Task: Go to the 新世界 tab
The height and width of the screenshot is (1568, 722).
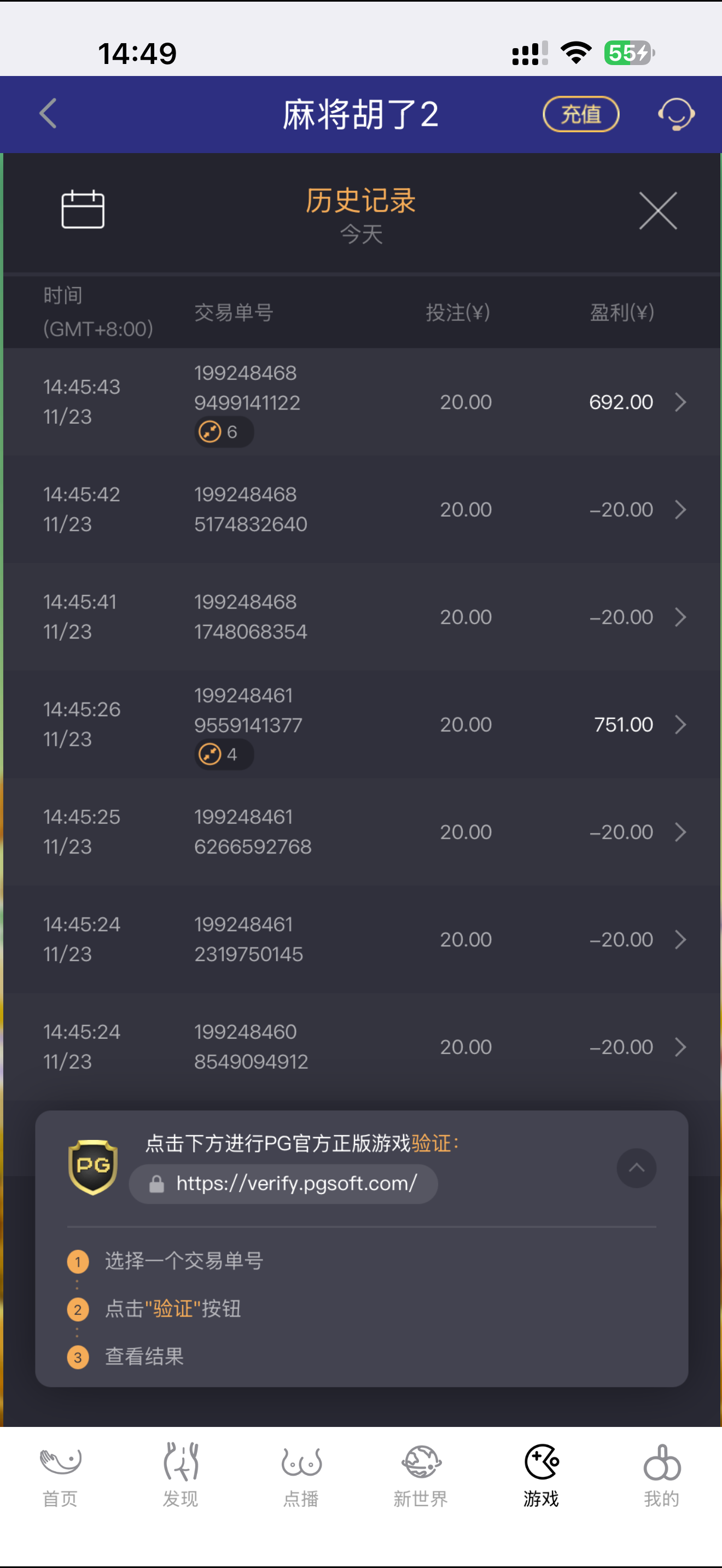Action: (421, 1475)
